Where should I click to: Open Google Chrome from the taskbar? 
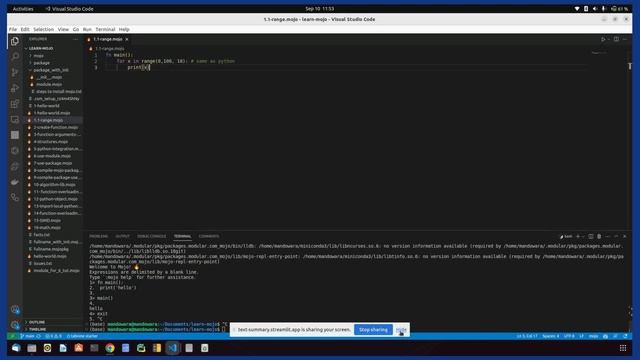(110, 348)
